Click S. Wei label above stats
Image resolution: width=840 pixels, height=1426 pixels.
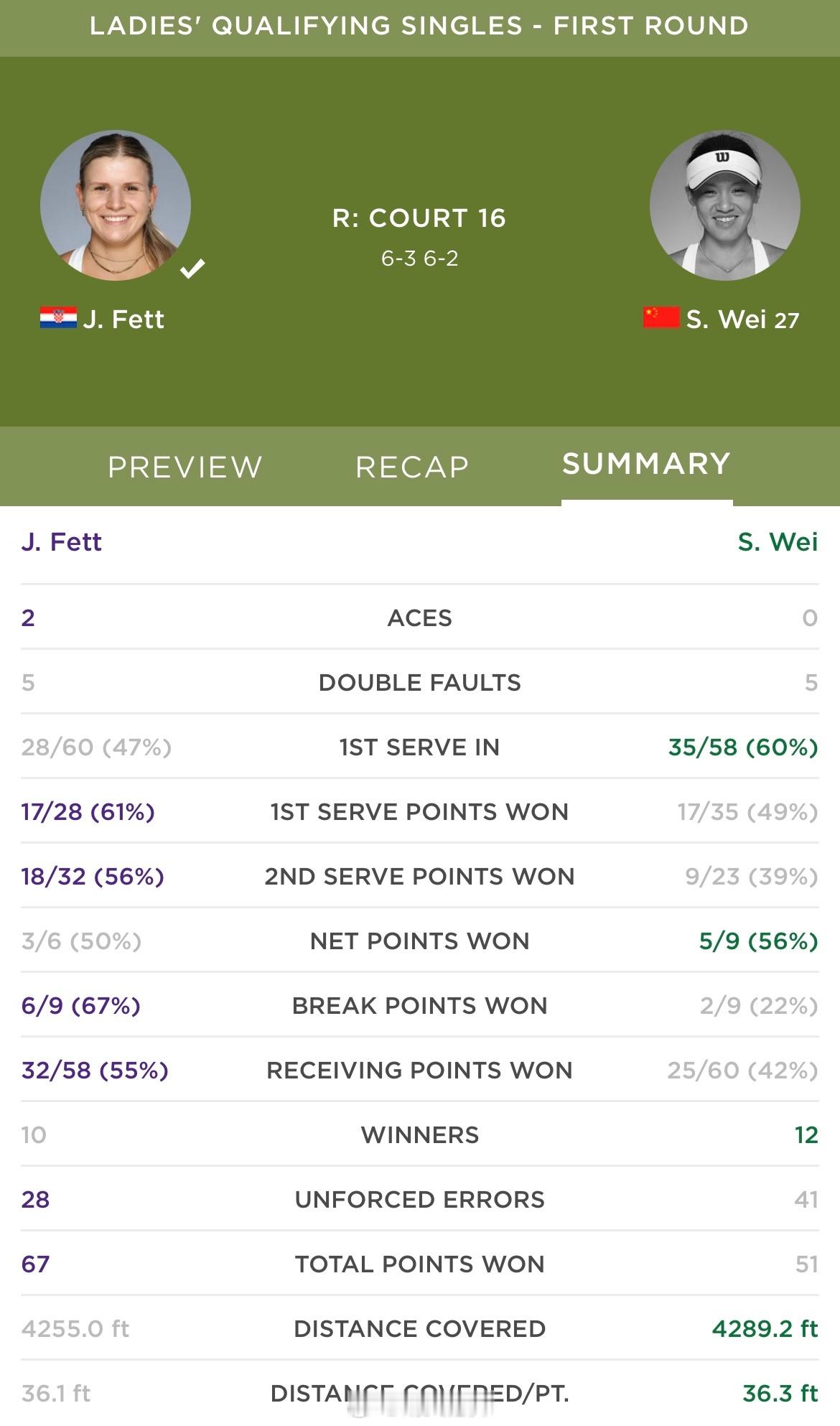778,541
